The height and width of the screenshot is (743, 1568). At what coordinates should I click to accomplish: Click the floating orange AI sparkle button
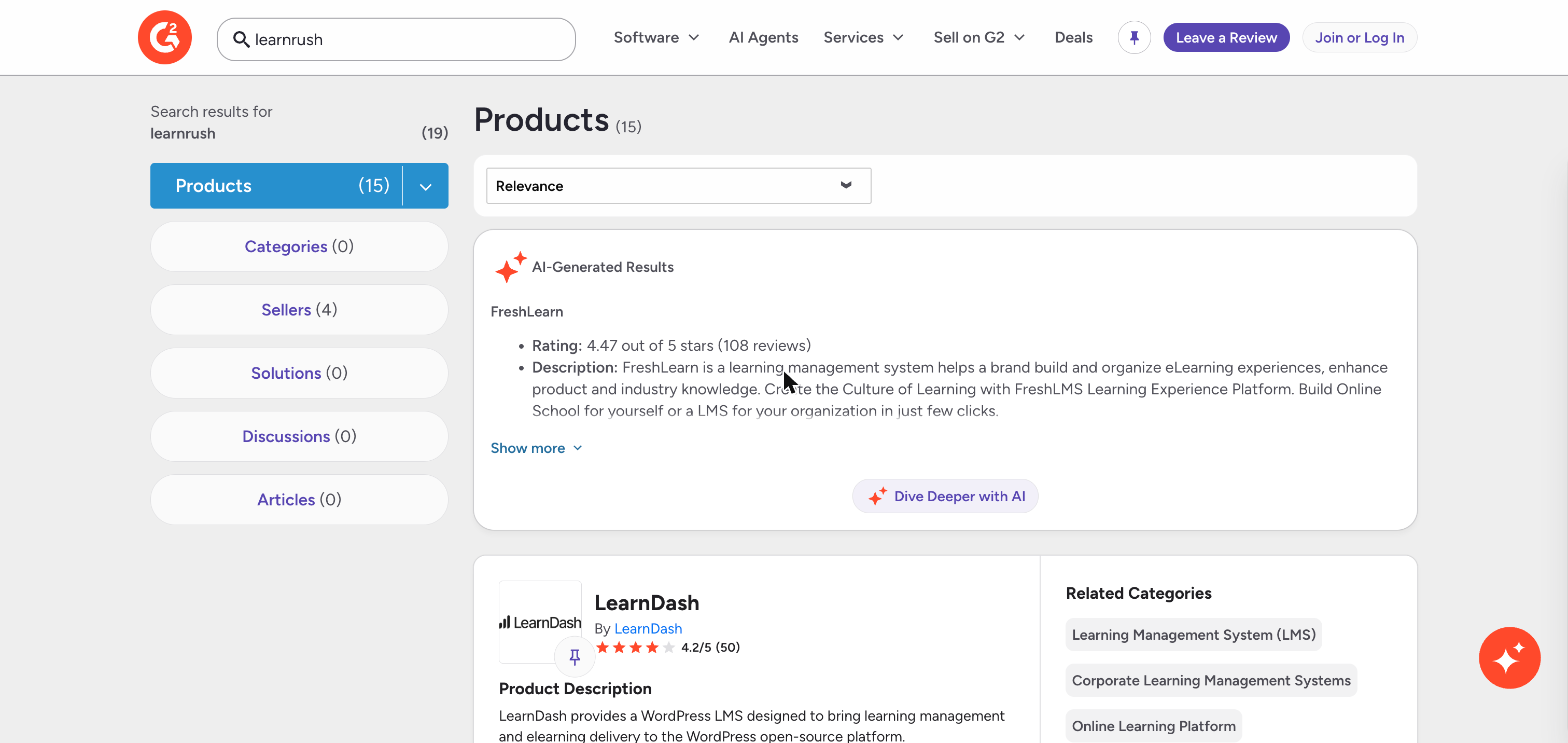coord(1509,658)
